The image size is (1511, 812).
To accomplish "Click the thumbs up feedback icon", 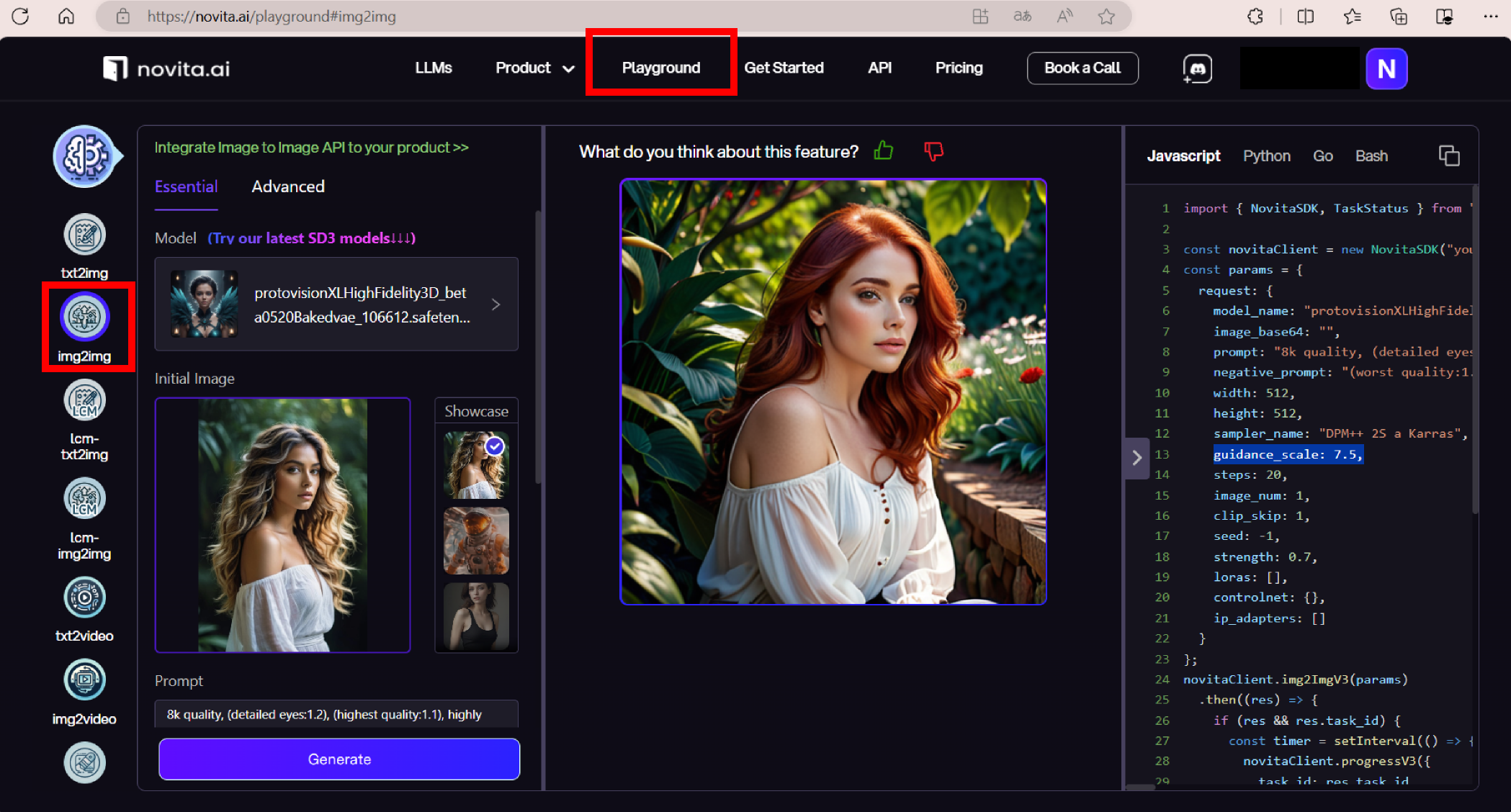I will click(x=883, y=151).
